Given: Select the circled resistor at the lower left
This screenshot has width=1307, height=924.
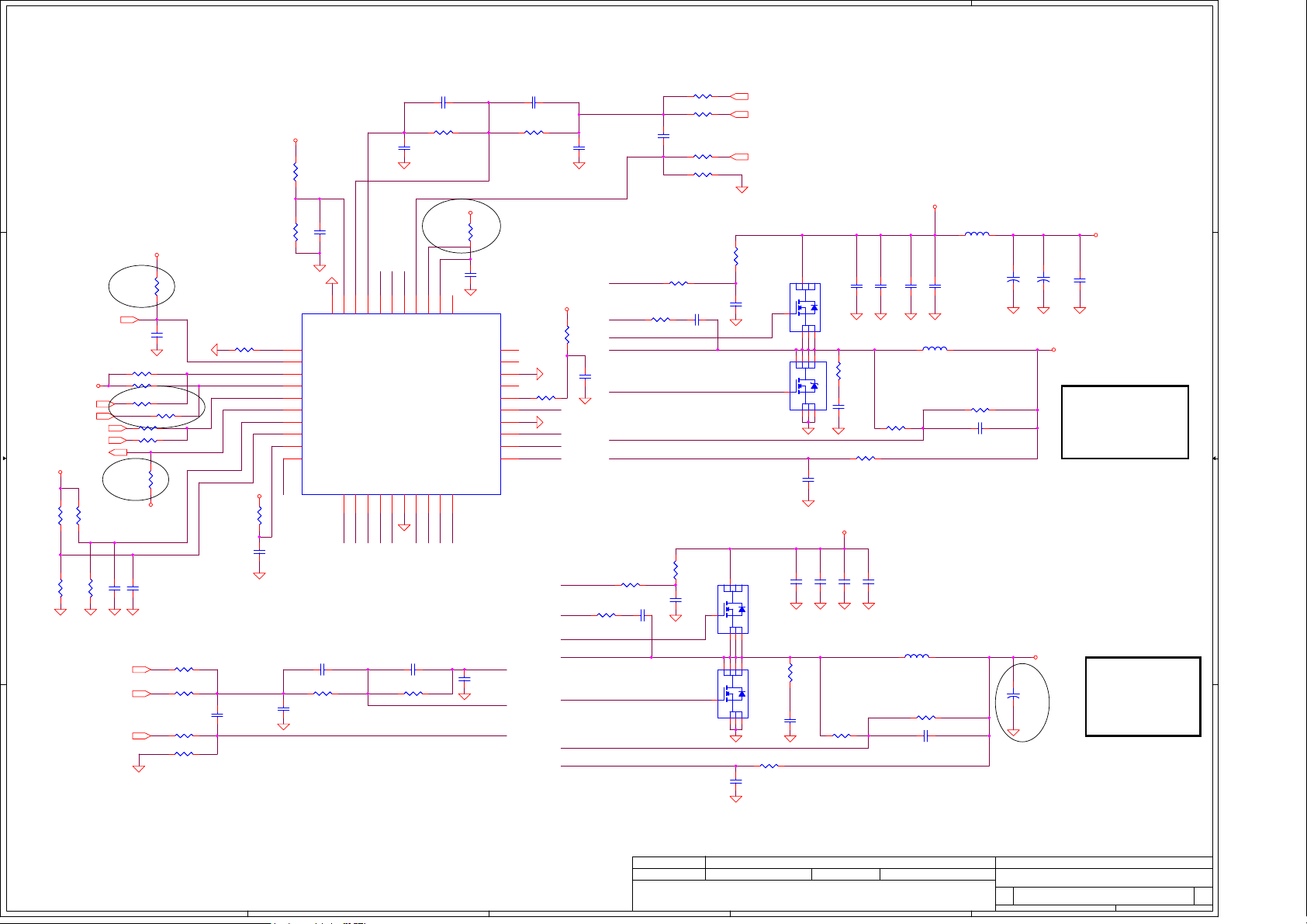Looking at the screenshot, I should (x=150, y=481).
